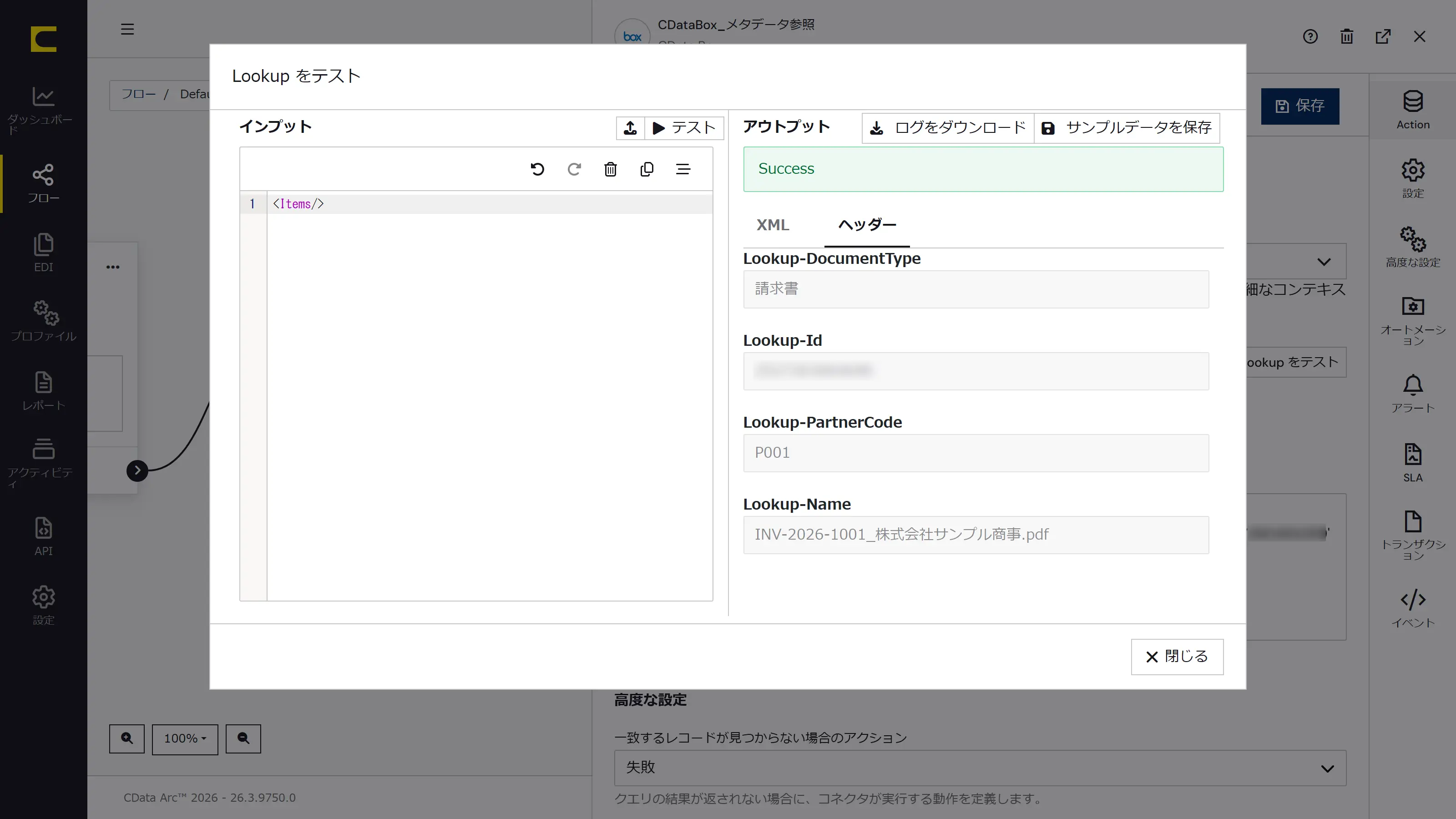Open the アラート tab
Image resolution: width=1456 pixels, height=819 pixels.
[x=1412, y=394]
